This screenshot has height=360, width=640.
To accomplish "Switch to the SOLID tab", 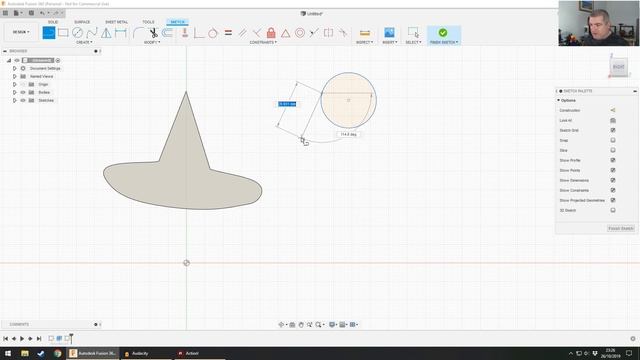I will coord(53,22).
